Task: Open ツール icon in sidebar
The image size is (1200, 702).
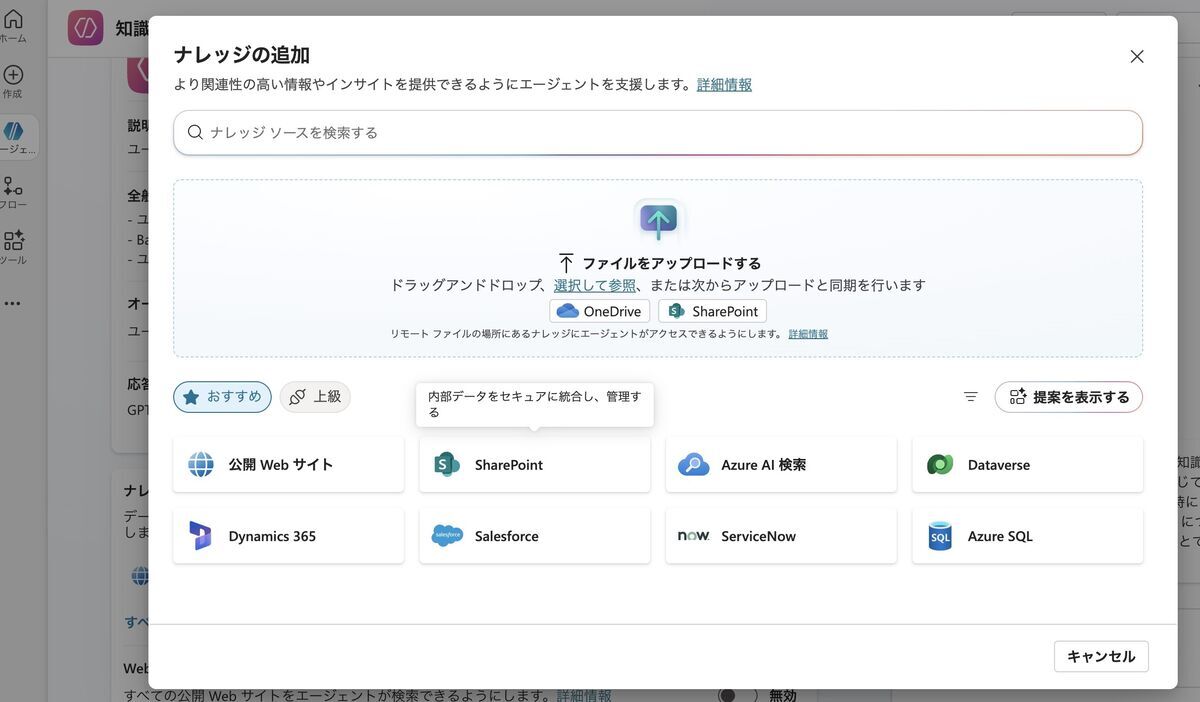Action: (x=13, y=248)
